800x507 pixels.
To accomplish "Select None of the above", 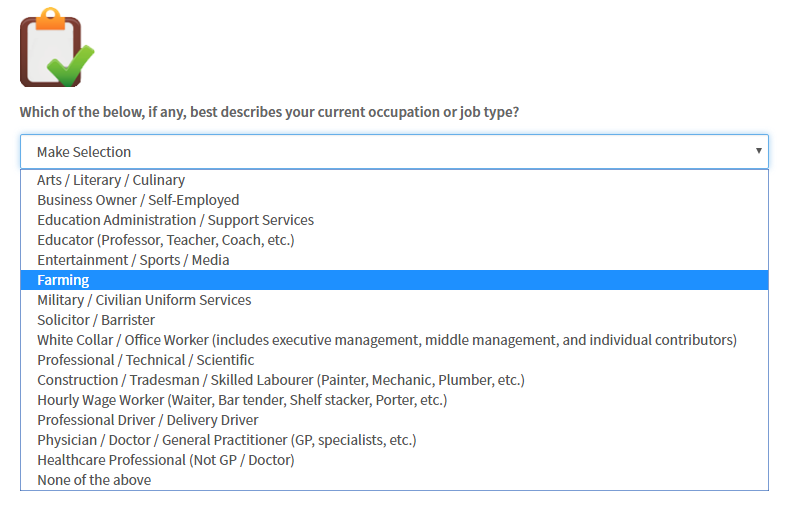I will [x=94, y=480].
